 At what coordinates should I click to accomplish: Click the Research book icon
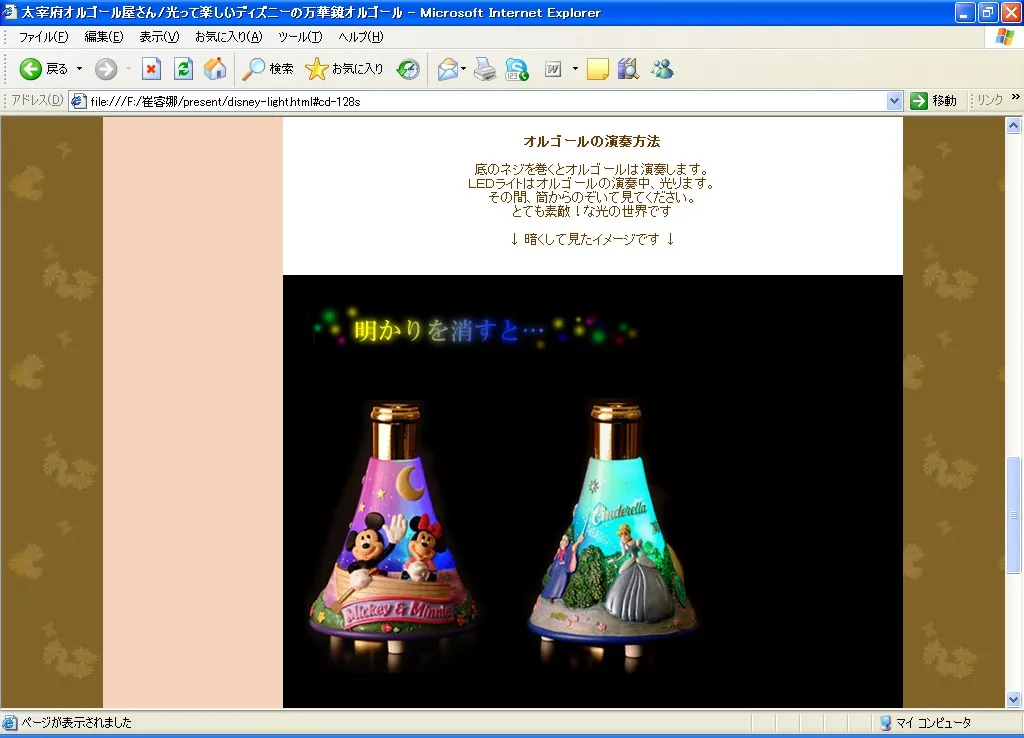[x=628, y=69]
